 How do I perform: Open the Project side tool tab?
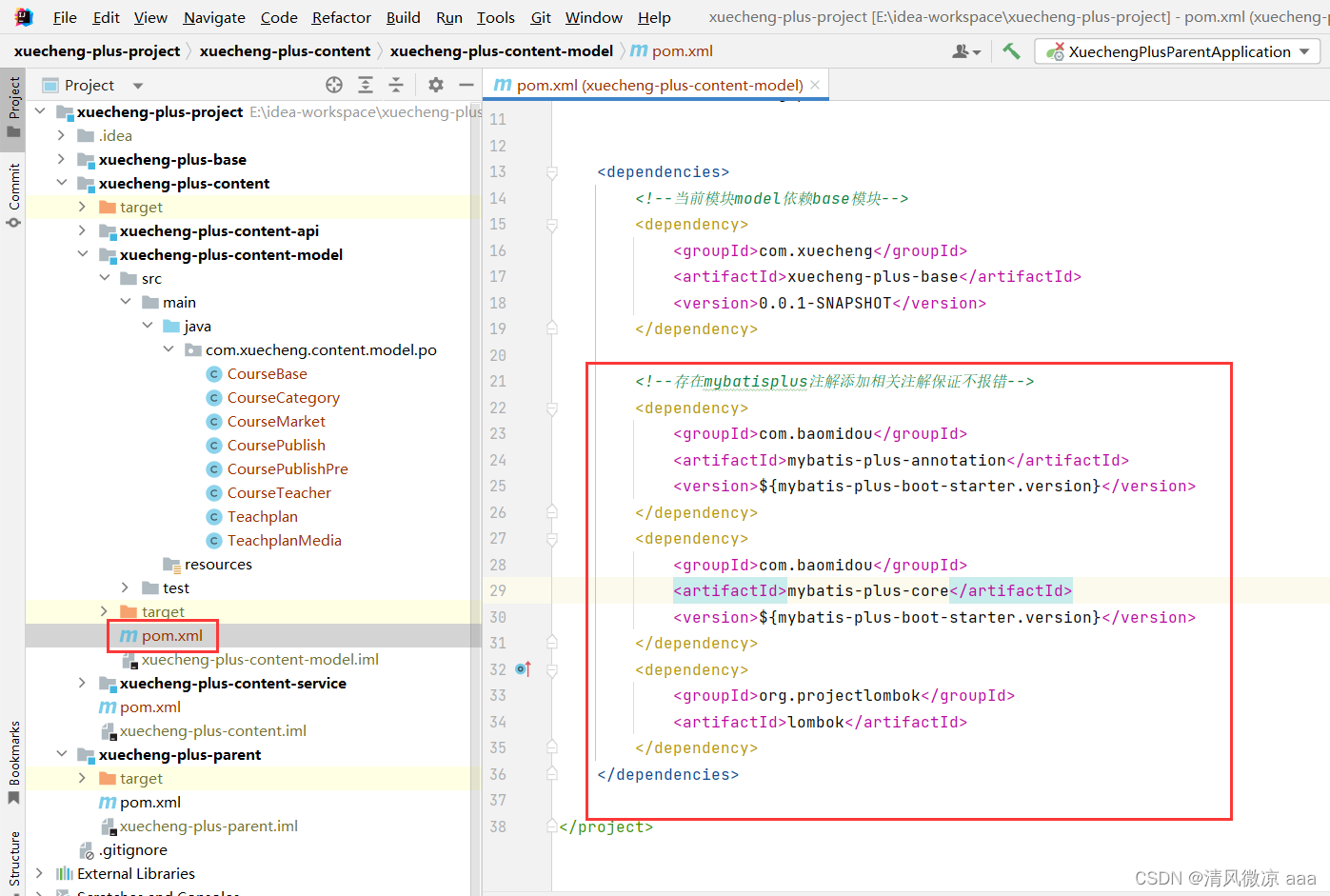coord(13,107)
